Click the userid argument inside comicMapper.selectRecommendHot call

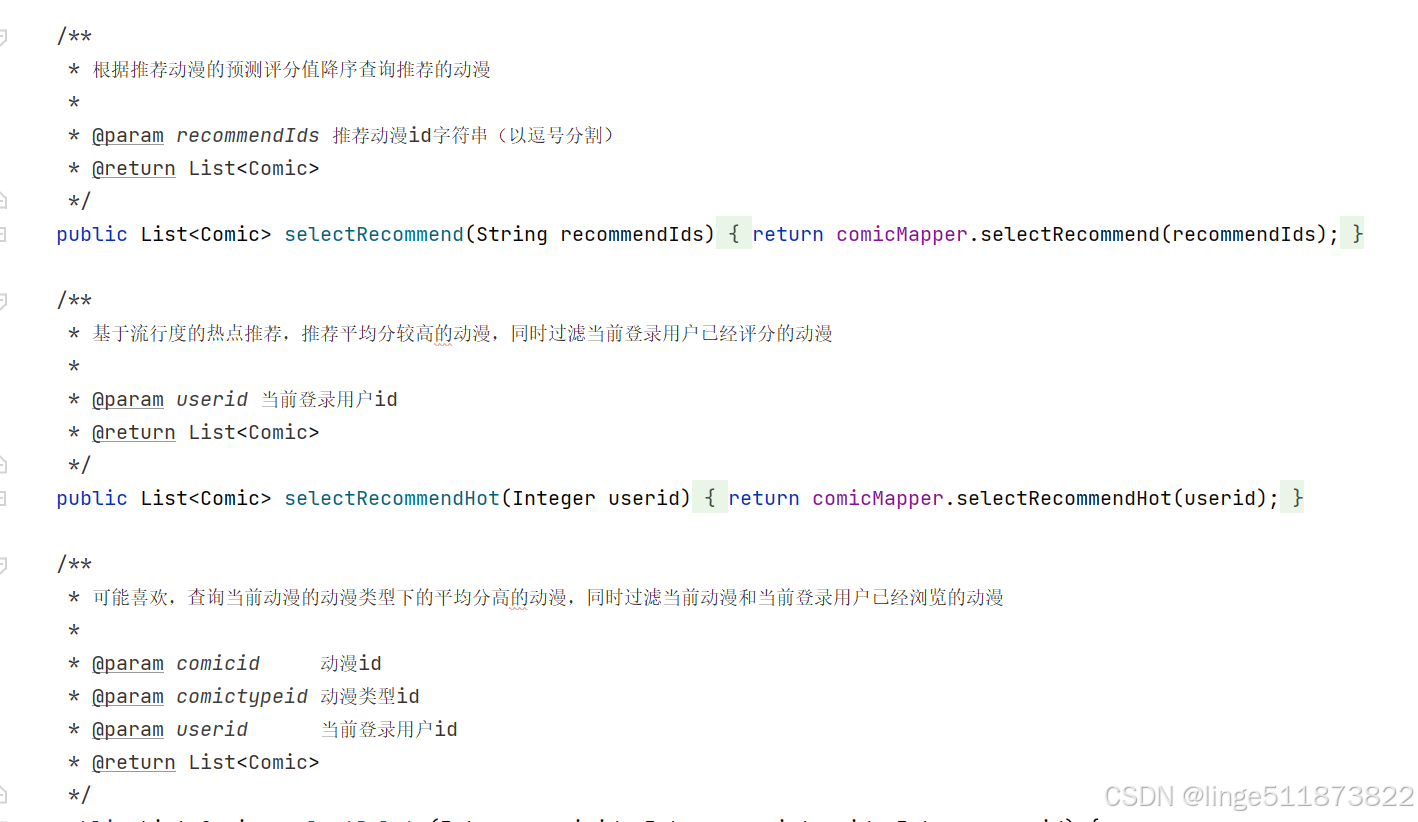[1219, 498]
